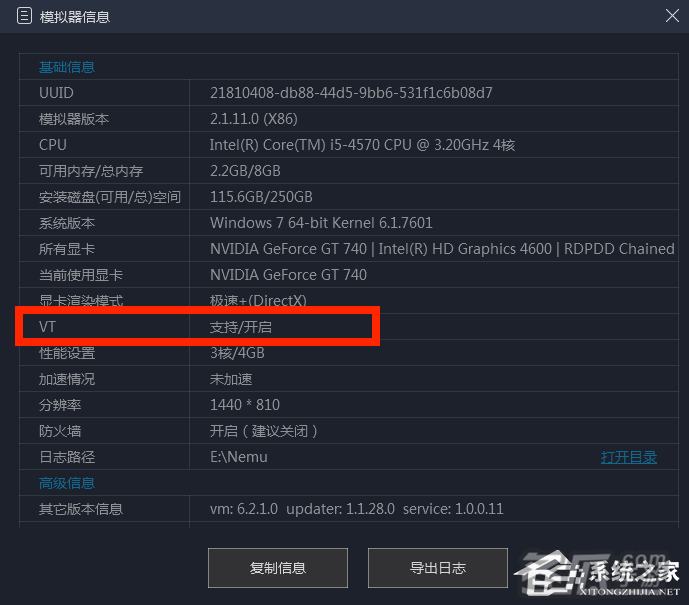Click the VT 支持/开启 value

pyautogui.click(x=241, y=327)
